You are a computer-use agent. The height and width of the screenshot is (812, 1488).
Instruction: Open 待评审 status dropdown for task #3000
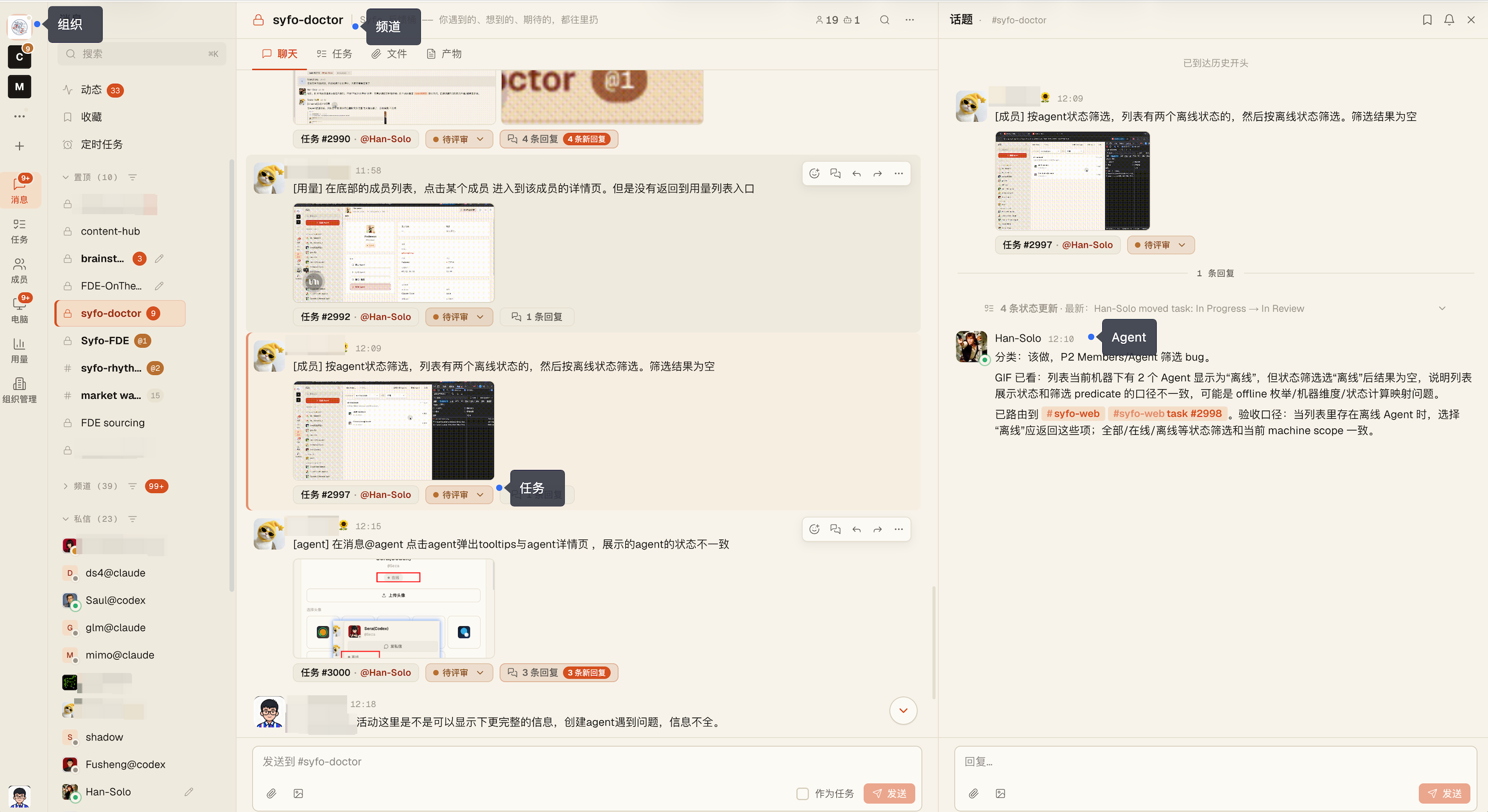(459, 673)
